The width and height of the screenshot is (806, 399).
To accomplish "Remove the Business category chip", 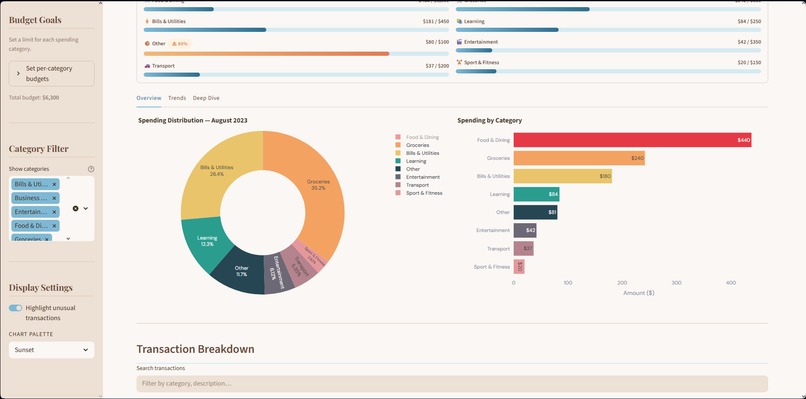I will (x=54, y=198).
